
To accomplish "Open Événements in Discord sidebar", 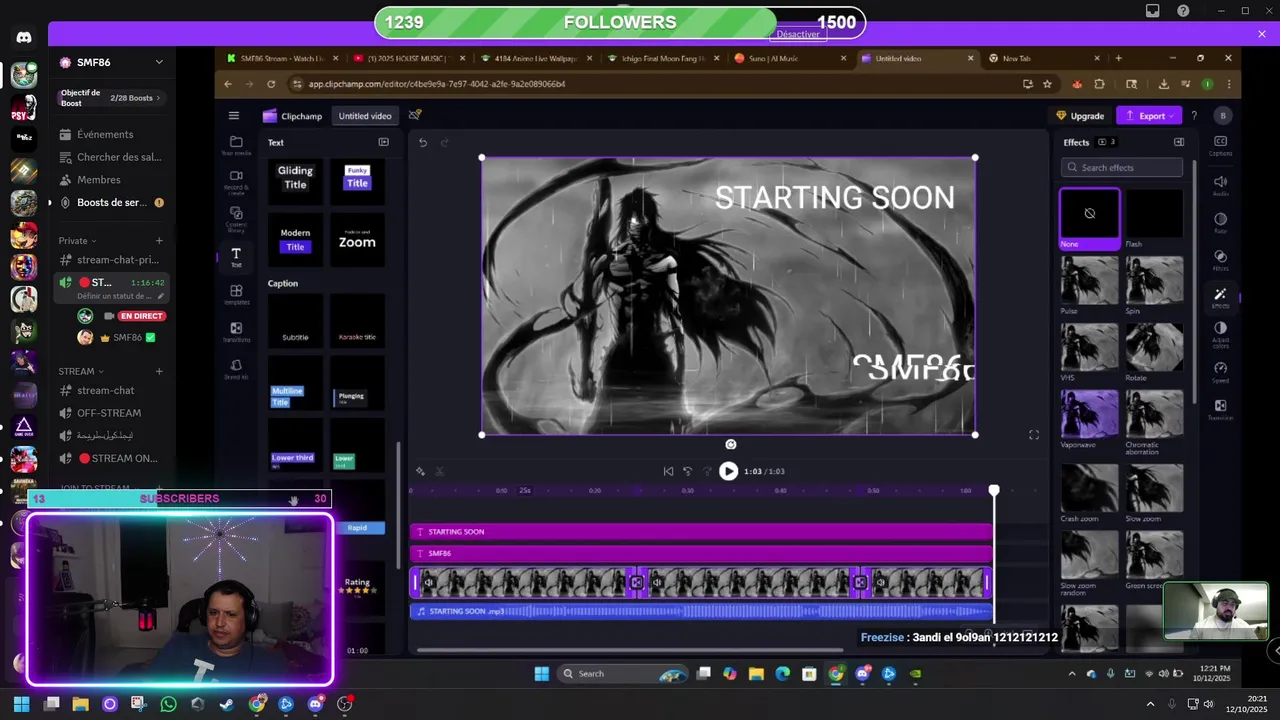I will coord(105,134).
